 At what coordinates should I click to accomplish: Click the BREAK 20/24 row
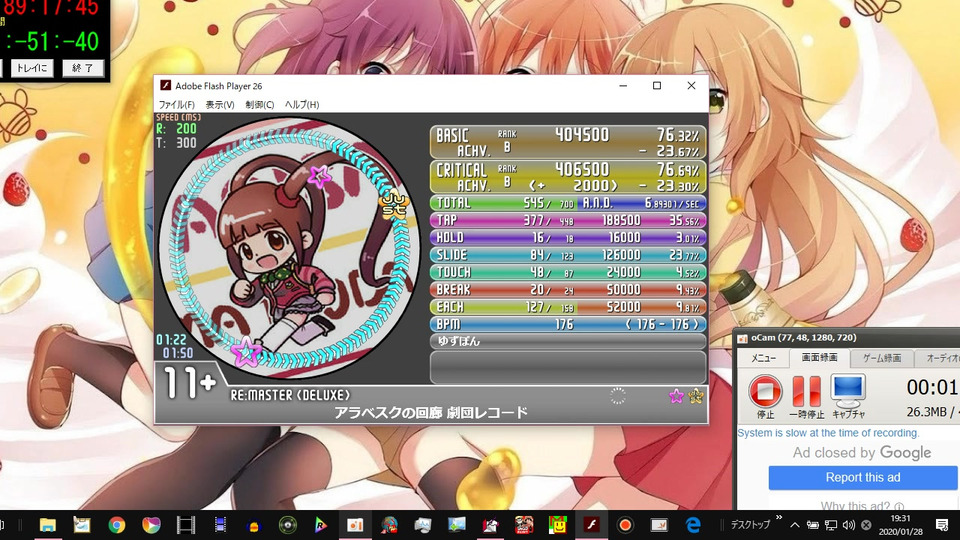(x=568, y=290)
